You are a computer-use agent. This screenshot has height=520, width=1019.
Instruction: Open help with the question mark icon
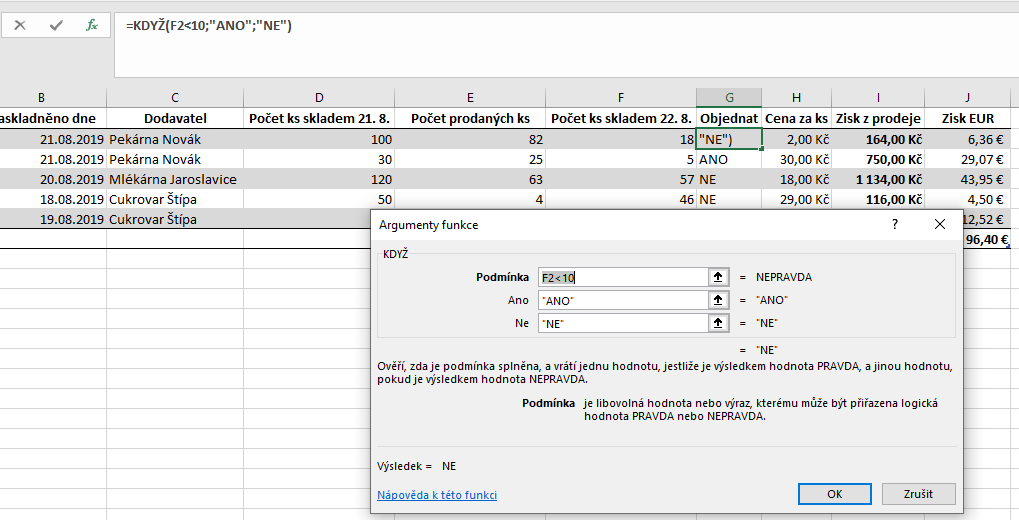[x=894, y=225]
